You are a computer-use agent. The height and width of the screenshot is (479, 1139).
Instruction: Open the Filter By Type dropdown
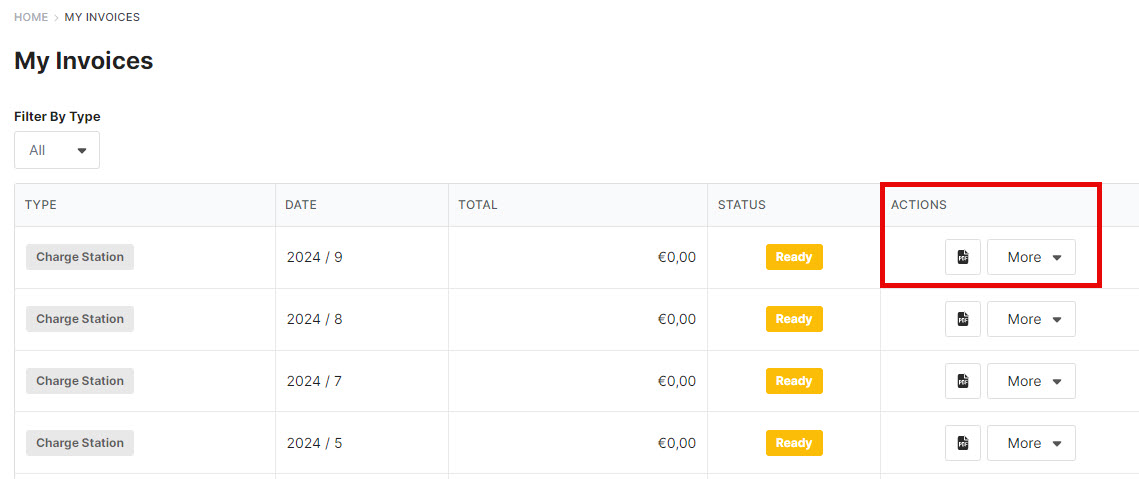click(x=57, y=150)
